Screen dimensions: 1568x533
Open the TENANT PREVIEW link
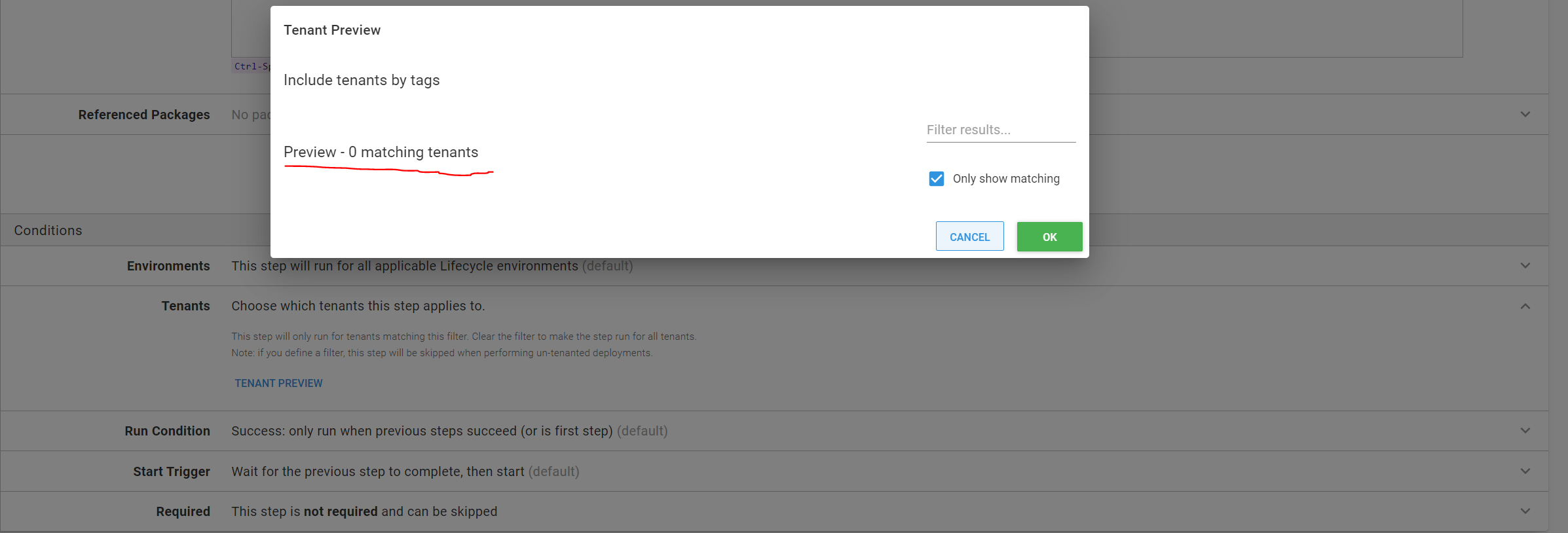278,383
